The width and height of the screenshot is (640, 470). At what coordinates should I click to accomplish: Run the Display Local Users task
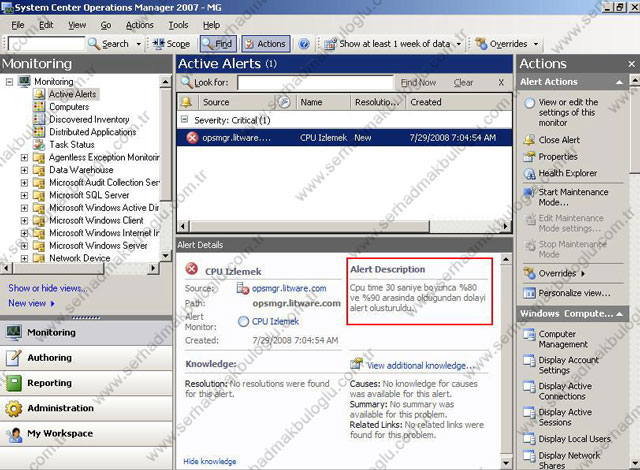click(575, 439)
